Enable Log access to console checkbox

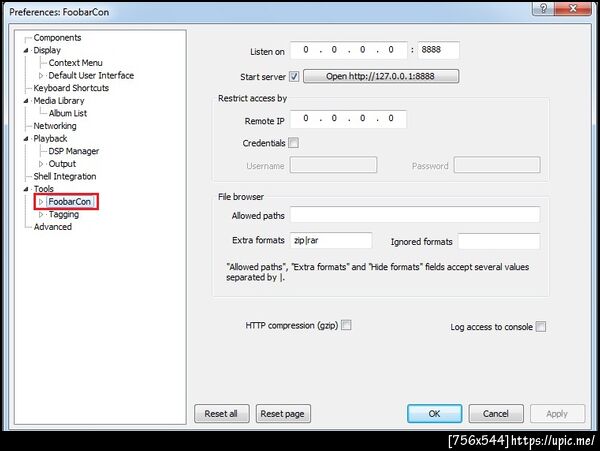(541, 327)
